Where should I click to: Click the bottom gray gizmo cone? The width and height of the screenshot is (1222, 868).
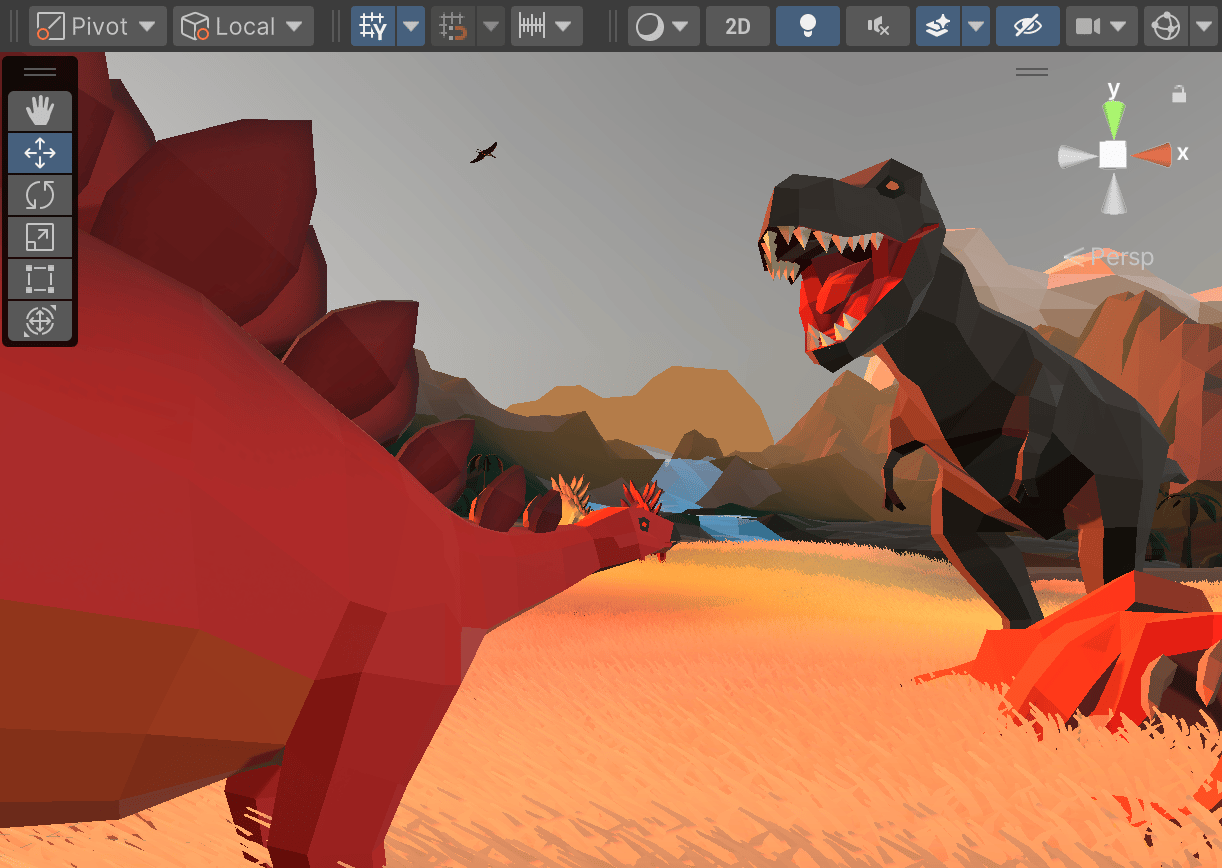(x=1113, y=193)
